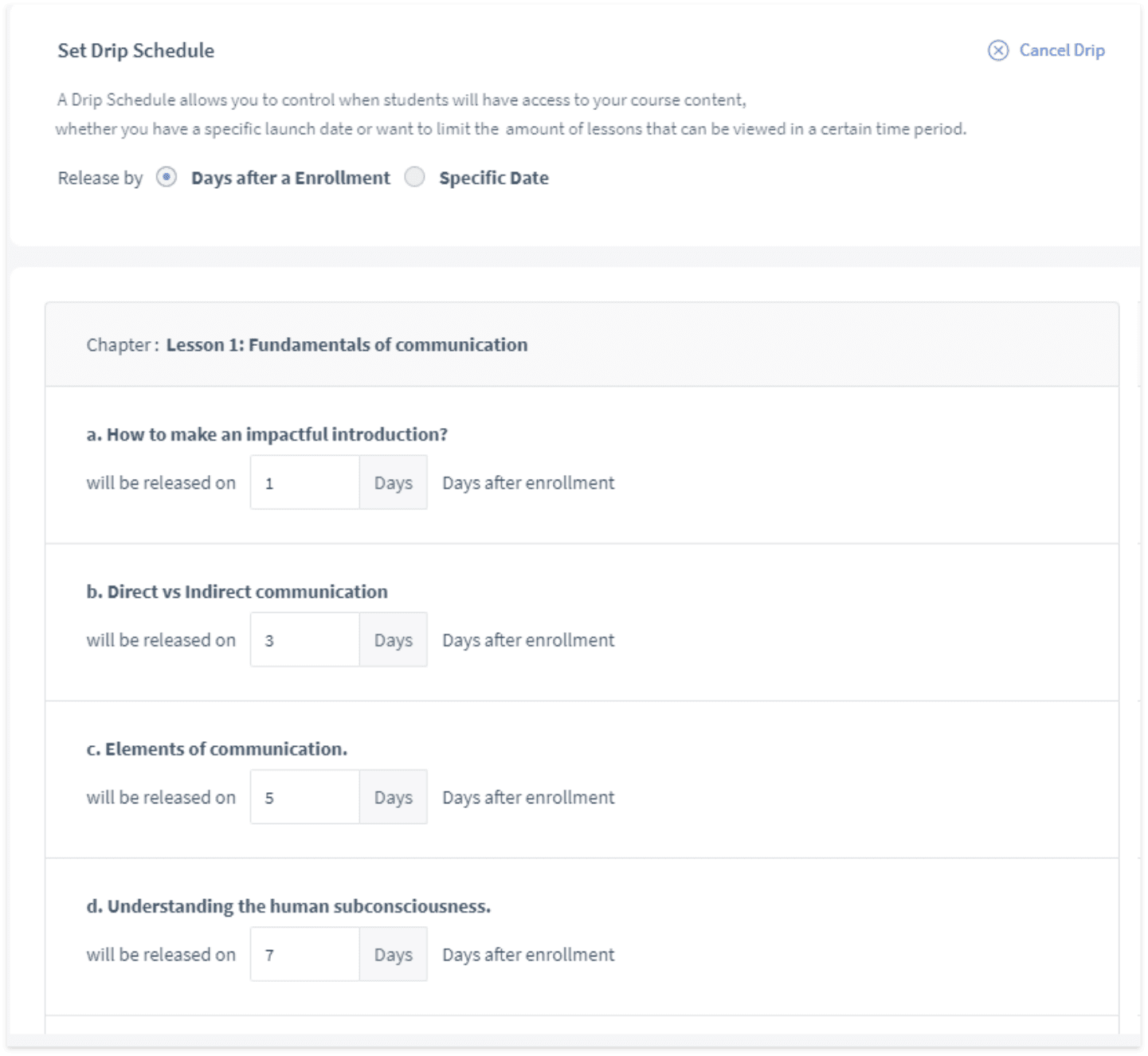Open the Days unit selector for impactful introduction lesson
This screenshot has width=1148, height=1056.
[x=393, y=482]
